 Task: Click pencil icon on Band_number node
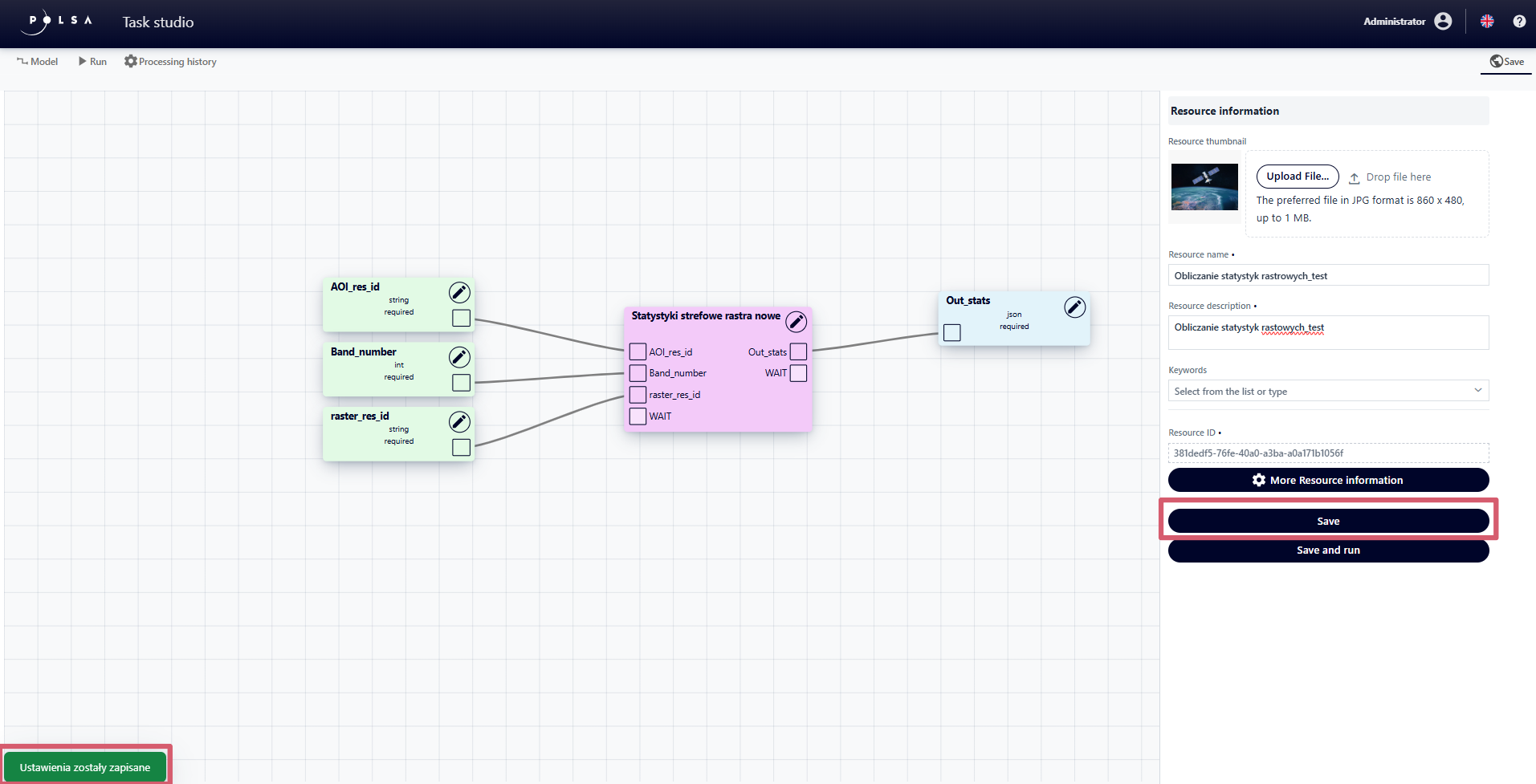(459, 357)
